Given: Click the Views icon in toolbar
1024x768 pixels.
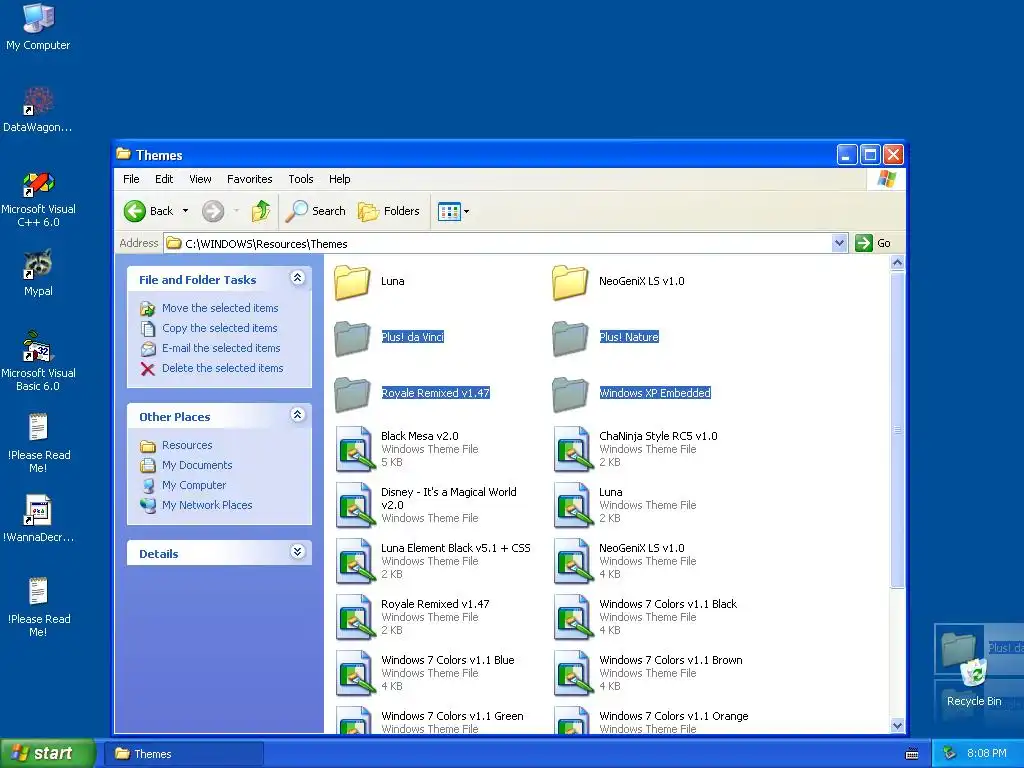Looking at the screenshot, I should point(449,212).
